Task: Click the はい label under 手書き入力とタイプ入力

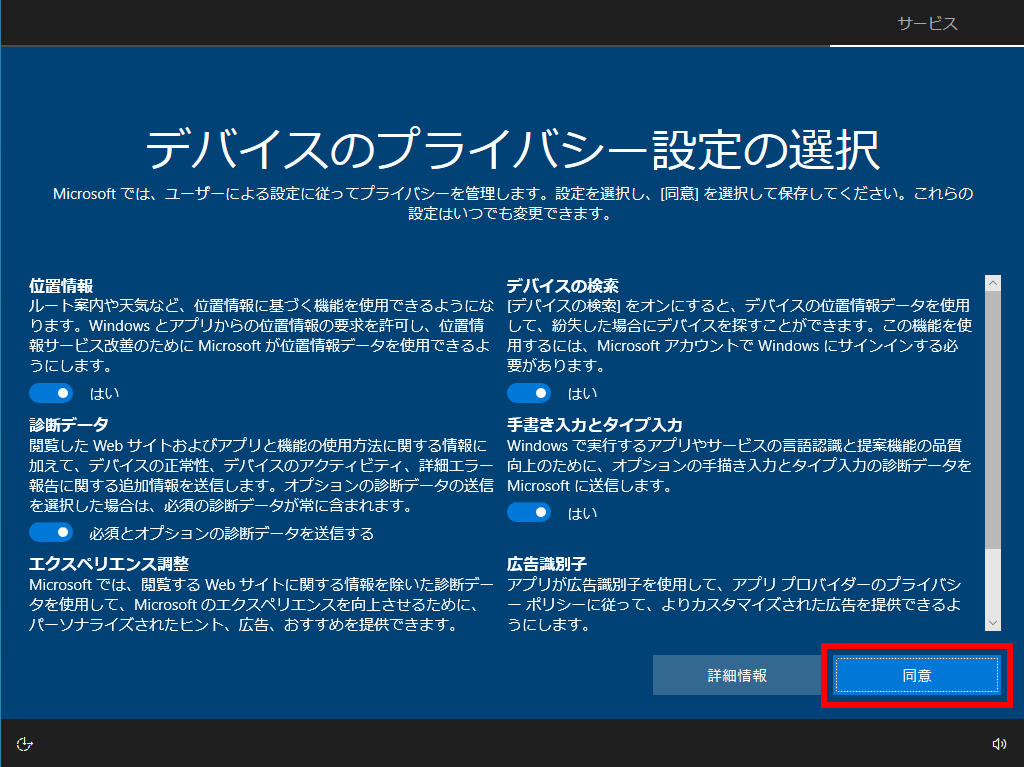Action: tap(583, 514)
